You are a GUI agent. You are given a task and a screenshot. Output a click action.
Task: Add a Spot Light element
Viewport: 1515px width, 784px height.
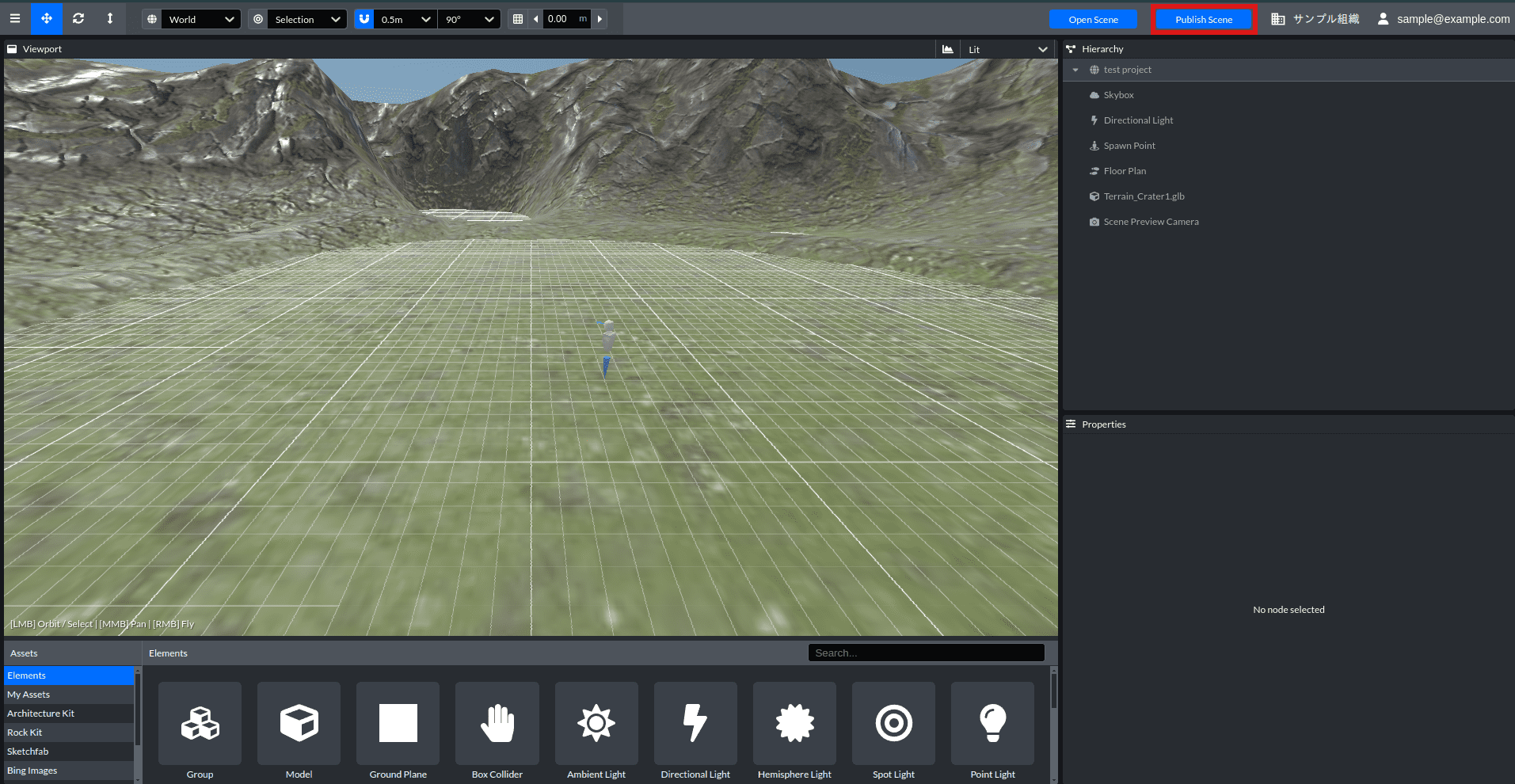tap(893, 723)
